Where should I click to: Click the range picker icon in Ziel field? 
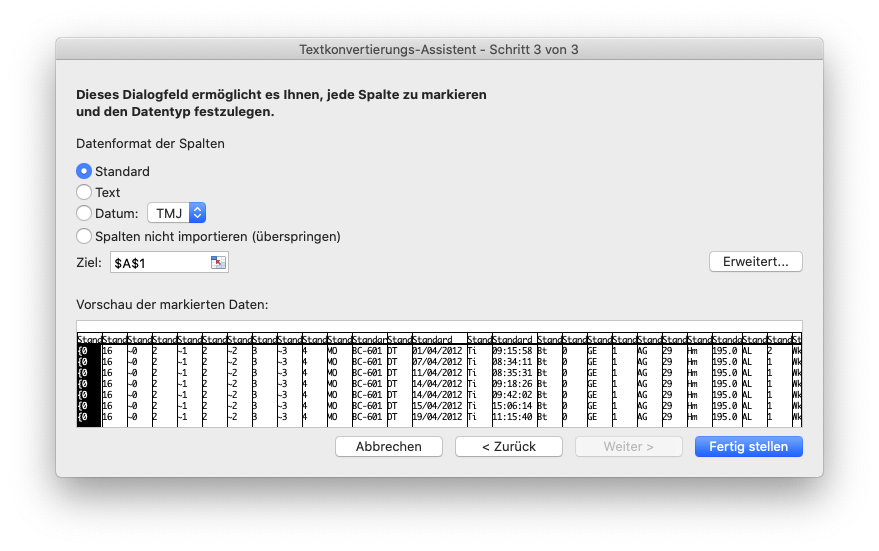[x=218, y=263]
